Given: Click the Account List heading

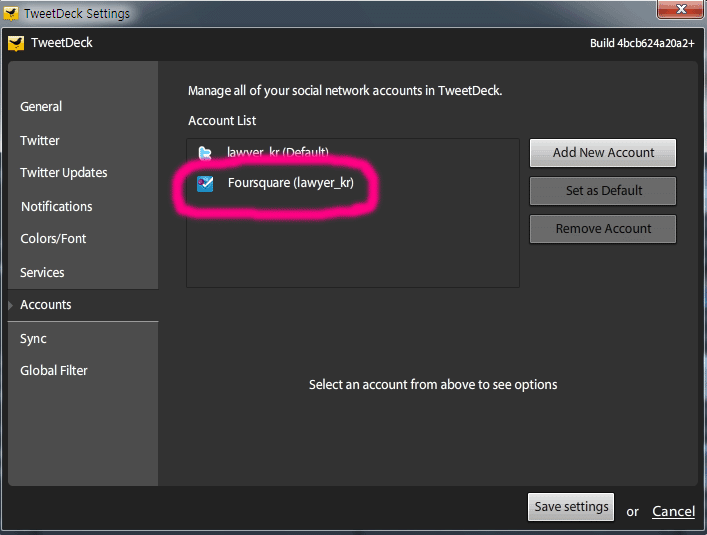Looking at the screenshot, I should click(222, 121).
